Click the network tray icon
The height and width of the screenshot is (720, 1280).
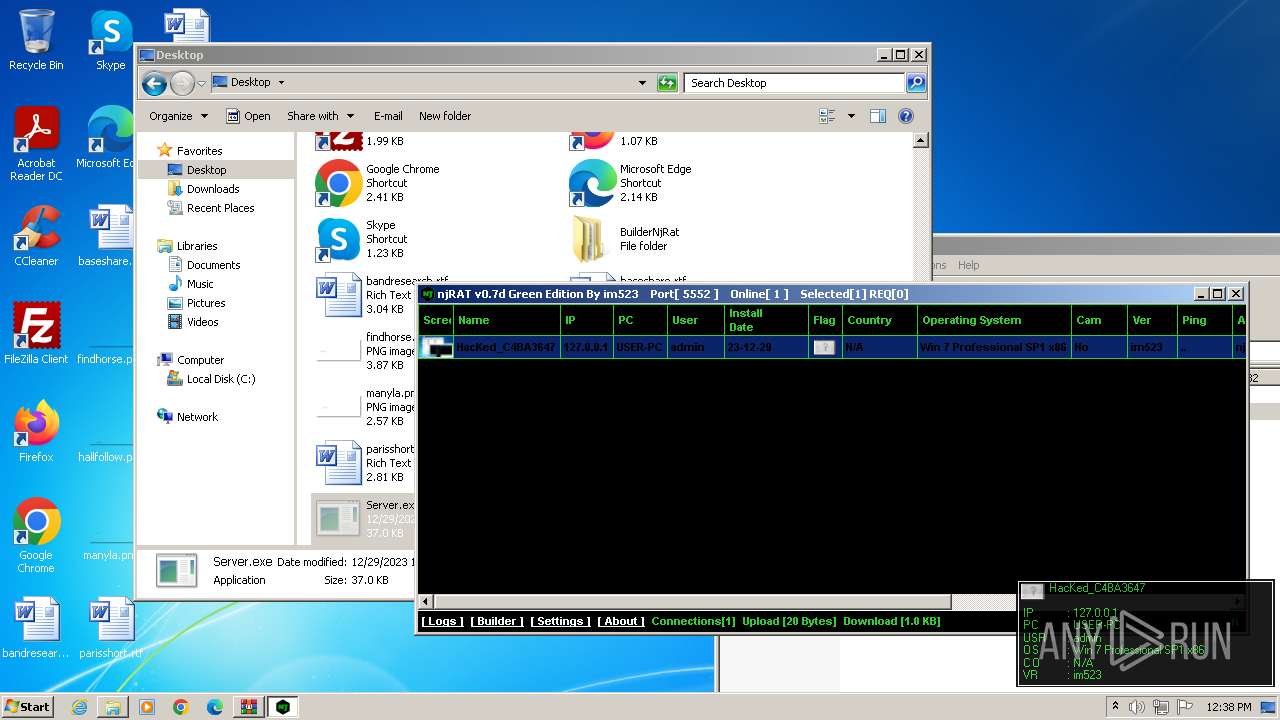point(1161,707)
